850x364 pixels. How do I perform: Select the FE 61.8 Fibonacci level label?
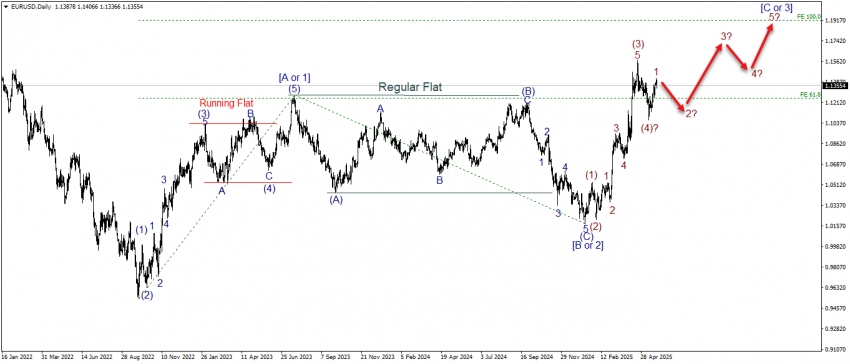click(x=810, y=94)
